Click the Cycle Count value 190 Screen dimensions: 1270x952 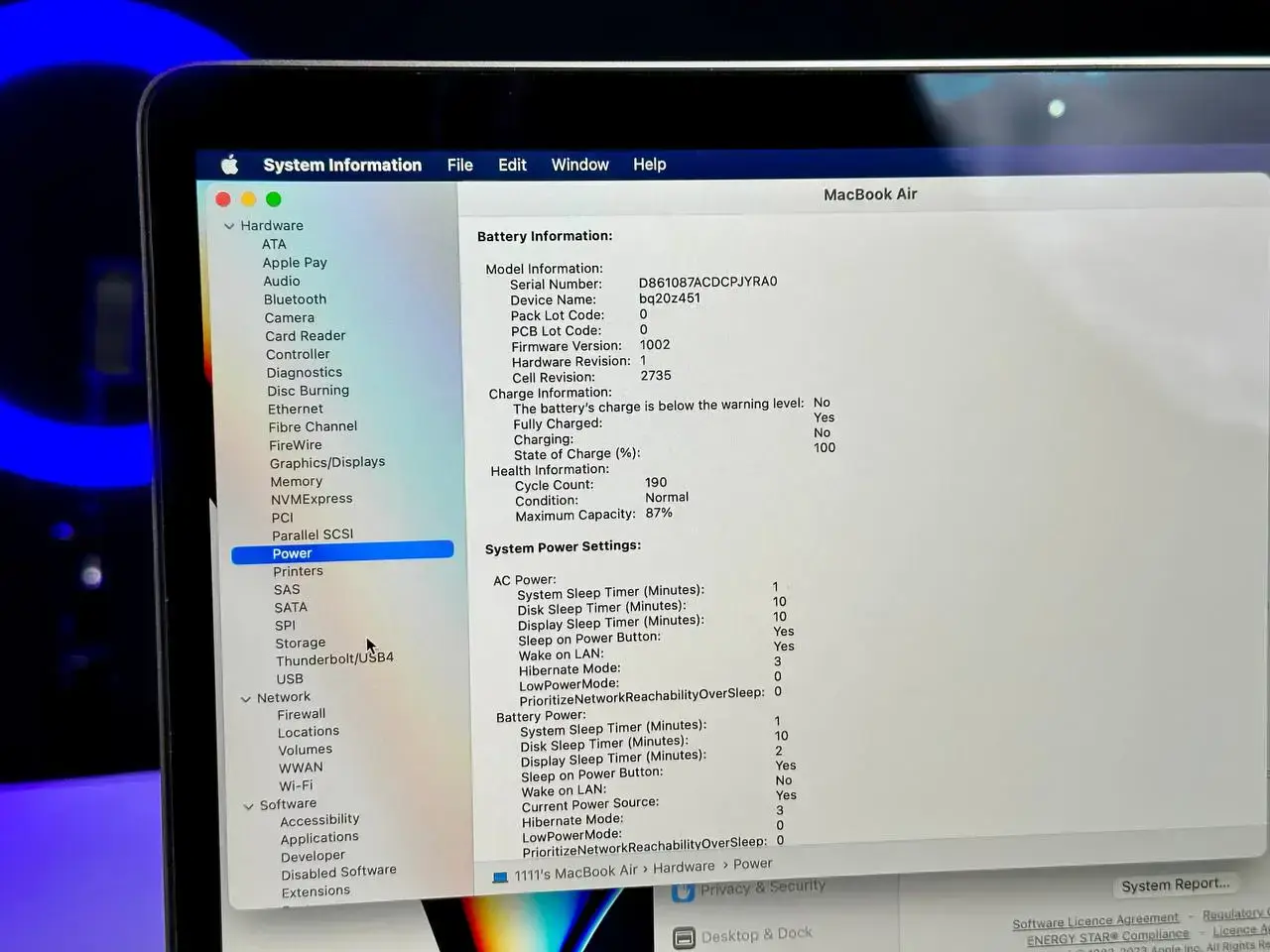(x=656, y=483)
